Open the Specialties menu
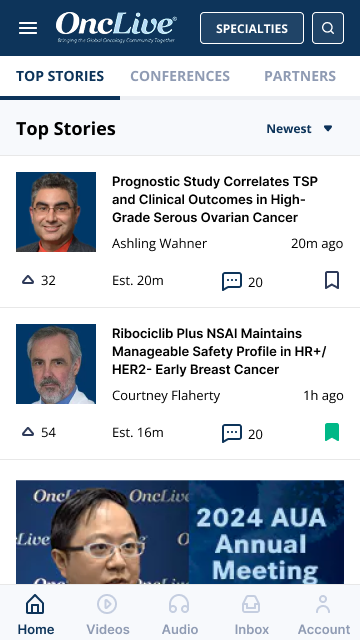360x640 pixels. click(252, 28)
